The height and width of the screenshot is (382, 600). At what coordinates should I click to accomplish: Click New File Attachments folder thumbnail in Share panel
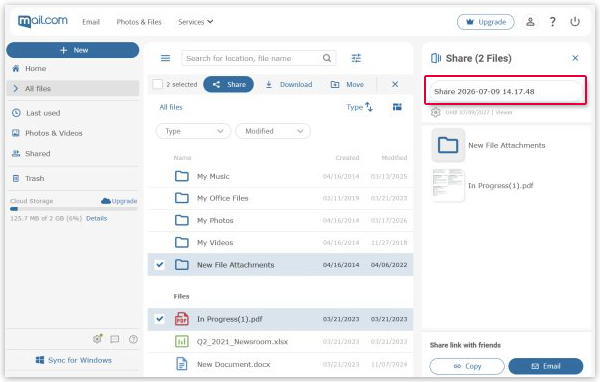pyautogui.click(x=448, y=145)
